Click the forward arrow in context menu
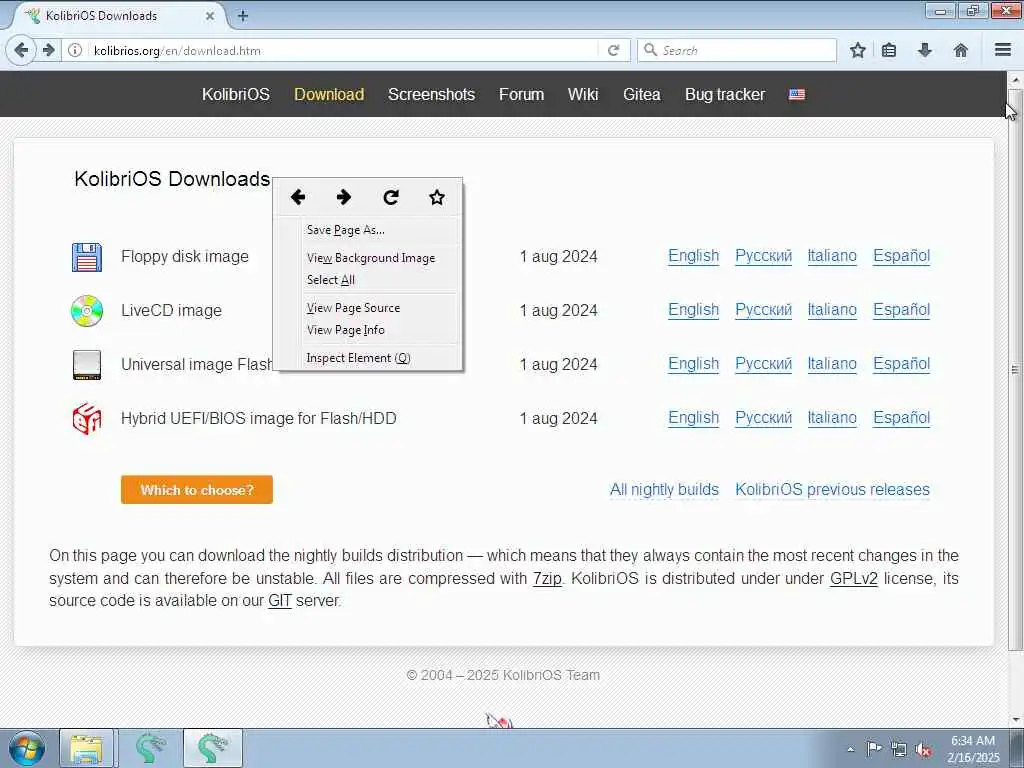 tap(344, 197)
